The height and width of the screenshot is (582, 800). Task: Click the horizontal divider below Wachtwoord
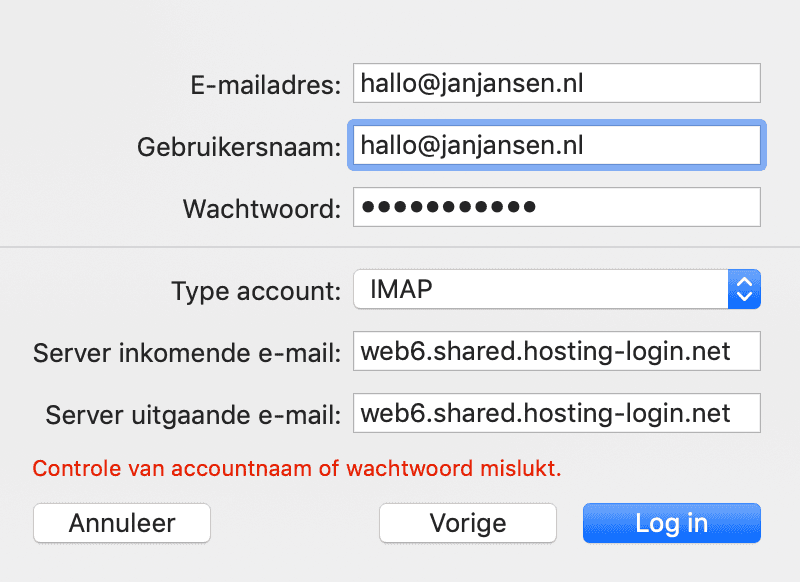[400, 246]
